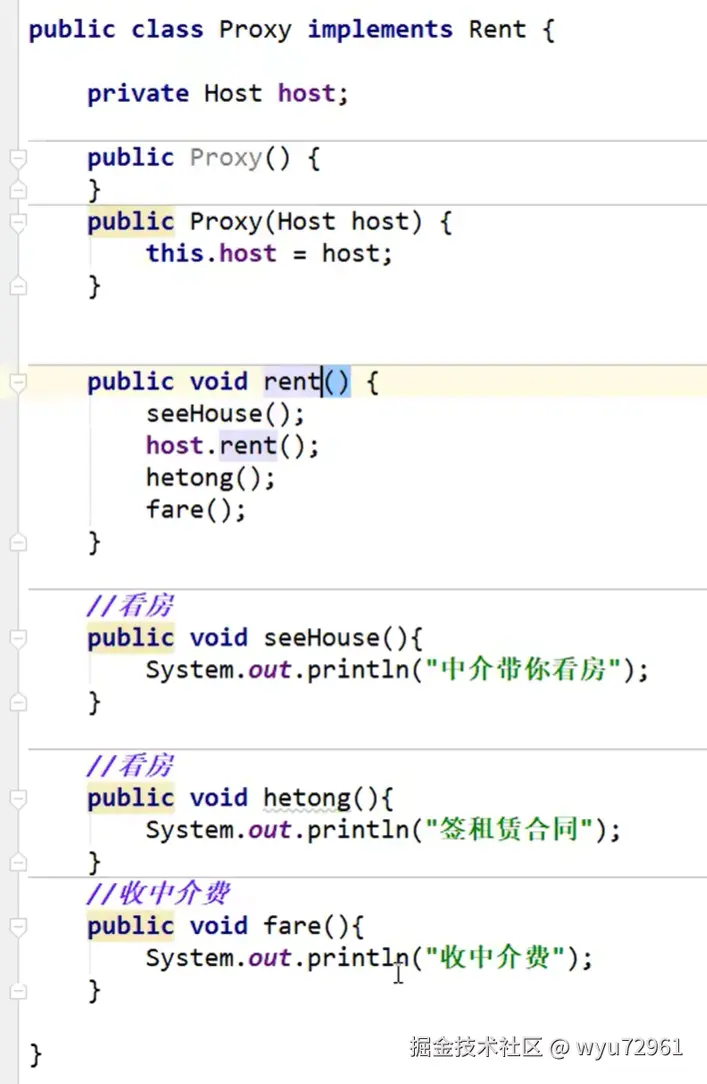Click fold-end marker after rent() body

(x=18, y=543)
